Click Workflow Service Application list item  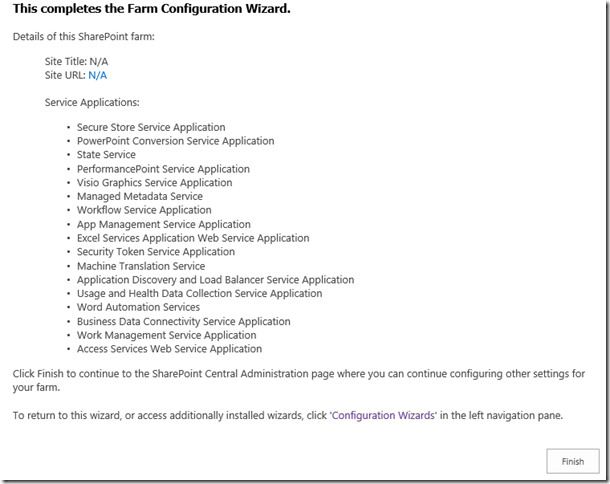144,211
